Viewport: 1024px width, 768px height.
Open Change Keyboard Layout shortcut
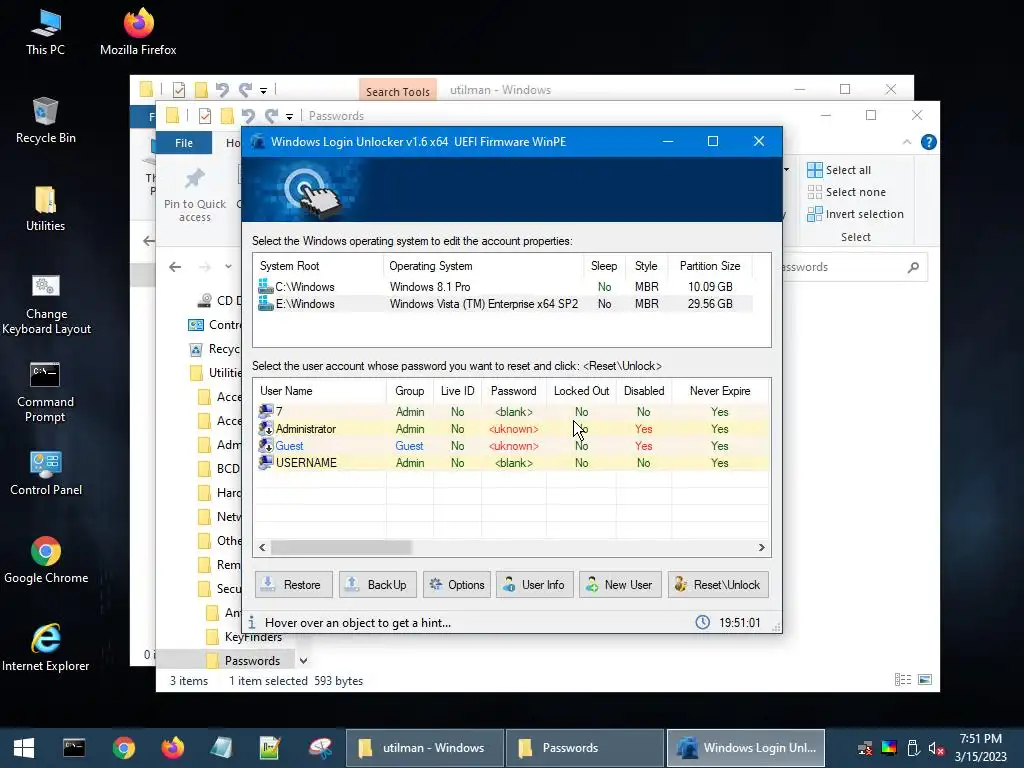click(x=46, y=304)
